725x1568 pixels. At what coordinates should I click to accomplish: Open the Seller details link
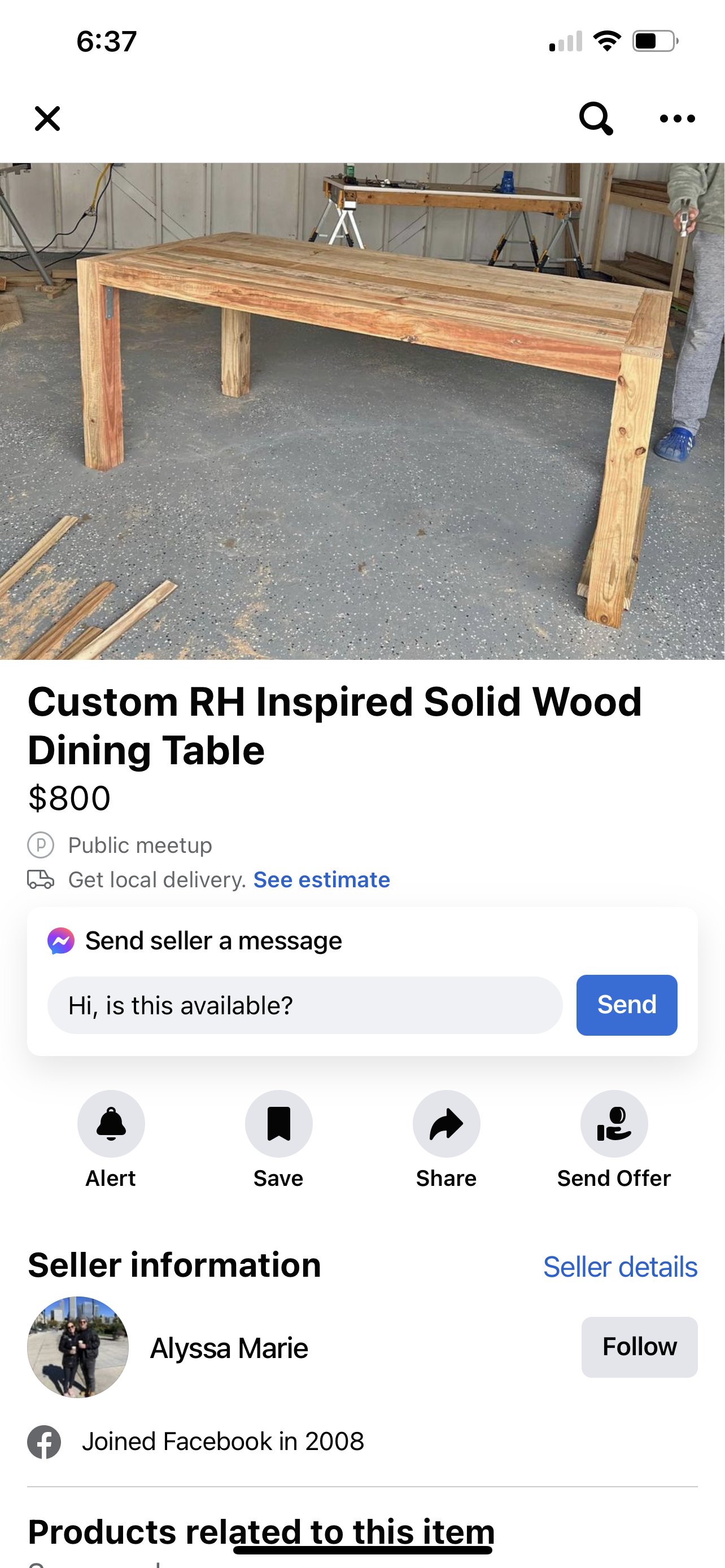click(x=619, y=1267)
